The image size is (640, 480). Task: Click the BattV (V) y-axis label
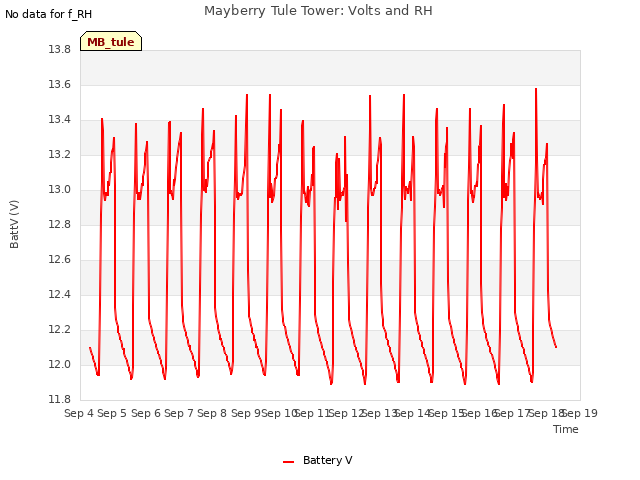click(14, 224)
